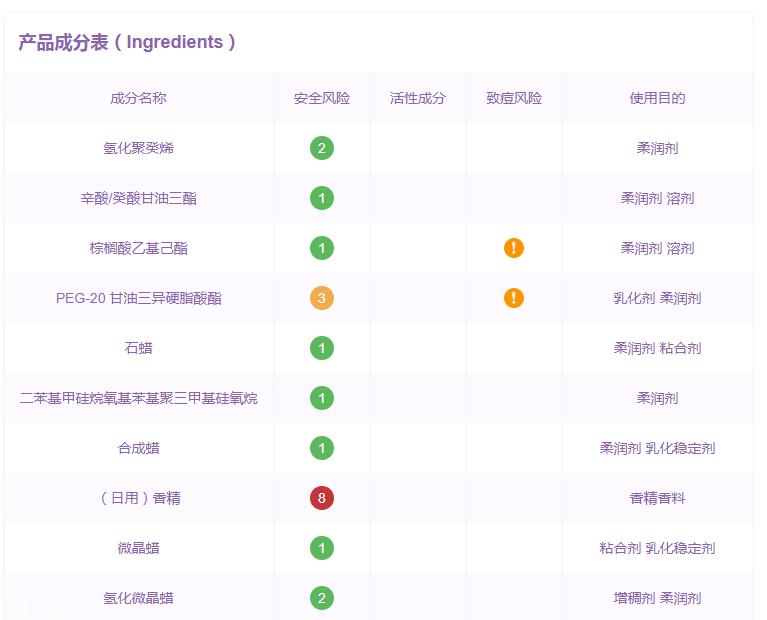This screenshot has height=620, width=767.
Task: Click 产品成分表 (Ingredients) heading
Action: pyautogui.click(x=127, y=42)
